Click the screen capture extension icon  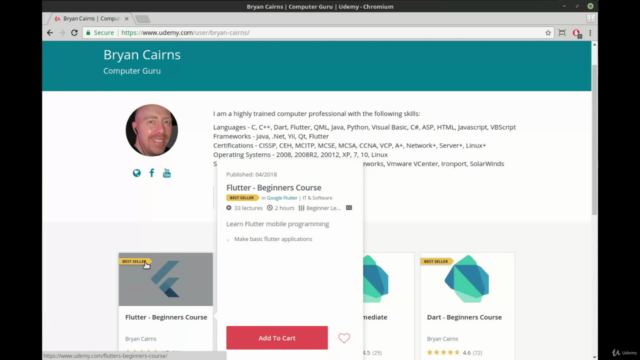562,33
